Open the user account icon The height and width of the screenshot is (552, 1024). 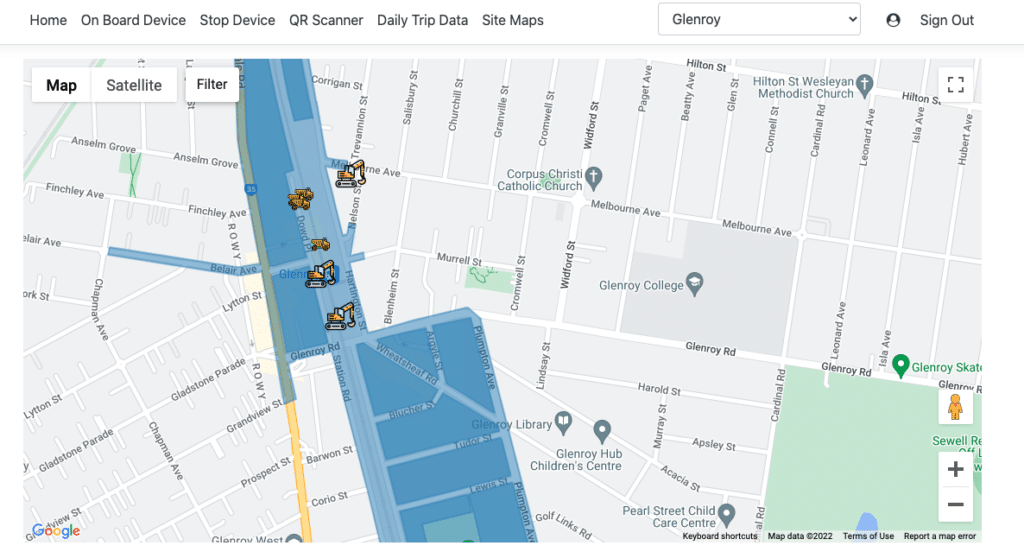(x=893, y=20)
